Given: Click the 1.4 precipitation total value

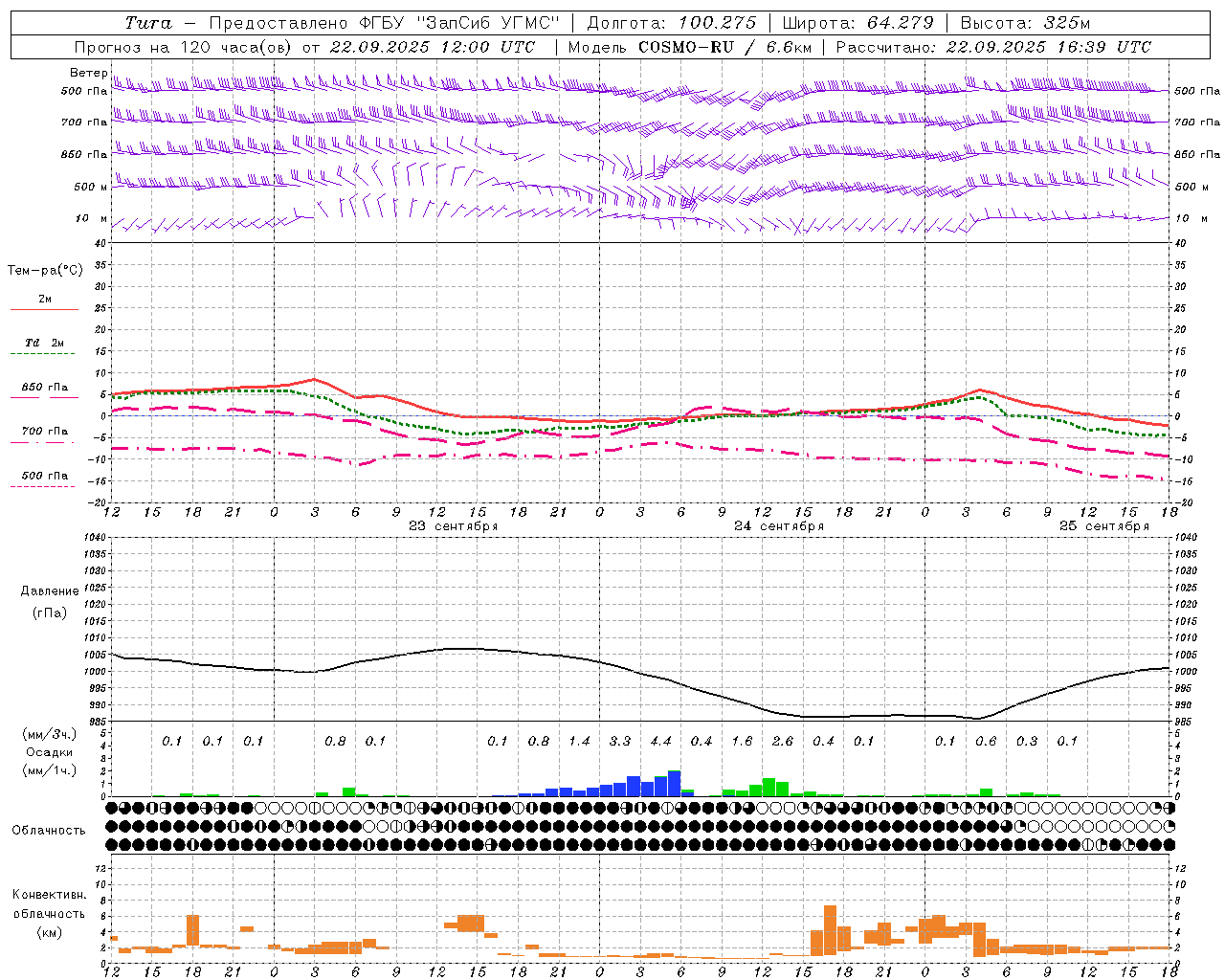Looking at the screenshot, I should click(579, 741).
